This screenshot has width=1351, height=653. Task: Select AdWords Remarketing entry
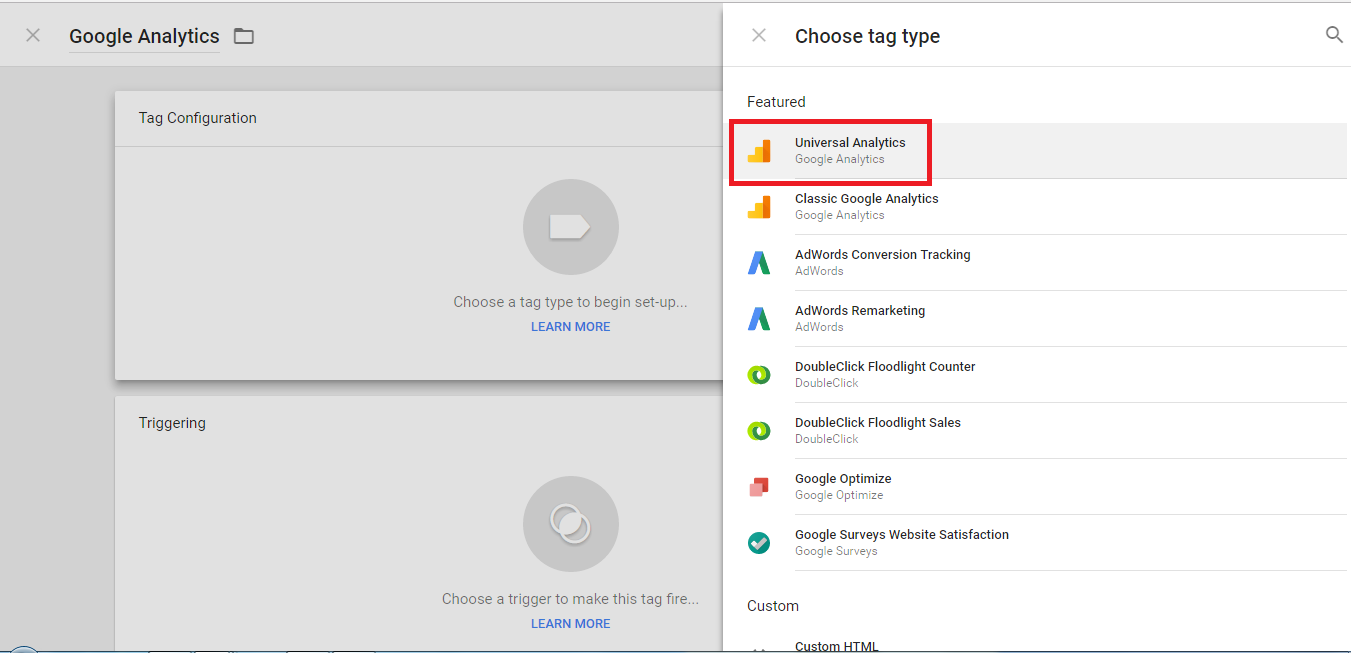click(x=1035, y=319)
